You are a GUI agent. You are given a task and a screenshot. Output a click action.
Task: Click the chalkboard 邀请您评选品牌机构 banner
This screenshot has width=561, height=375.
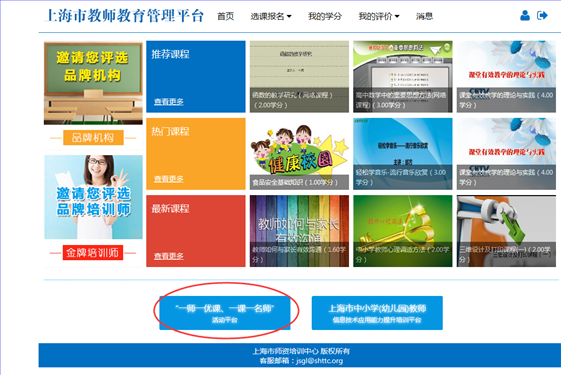click(x=93, y=83)
